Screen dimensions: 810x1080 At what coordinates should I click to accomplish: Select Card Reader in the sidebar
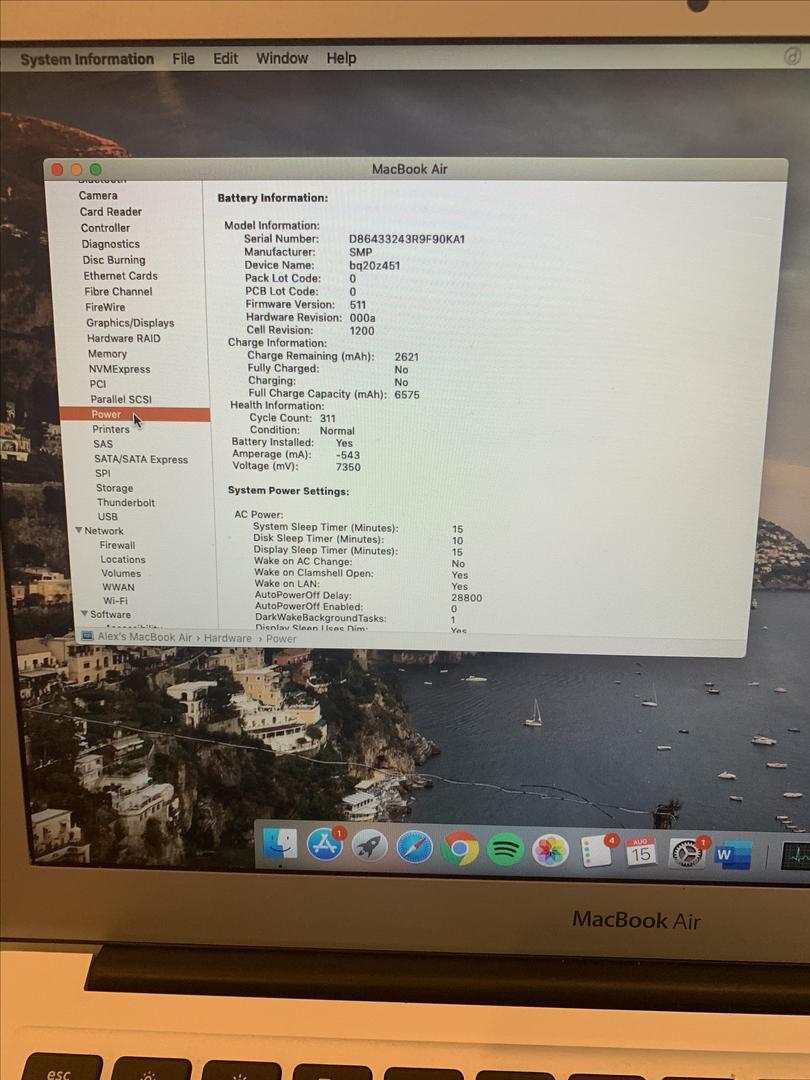[110, 211]
